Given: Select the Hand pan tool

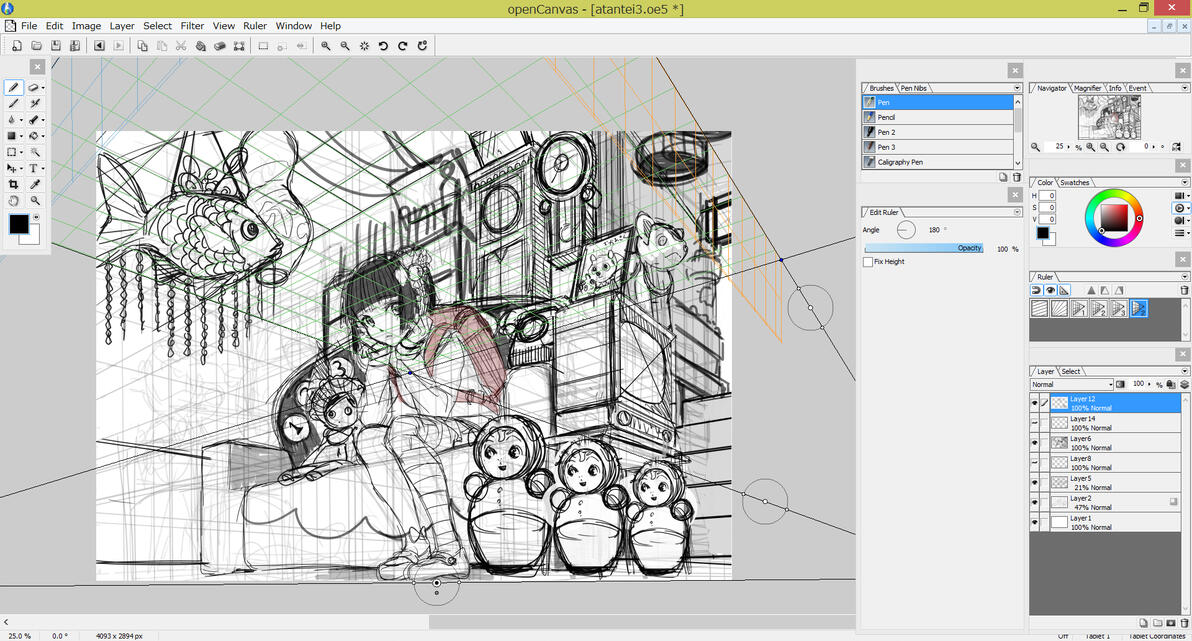Looking at the screenshot, I should (x=13, y=201).
